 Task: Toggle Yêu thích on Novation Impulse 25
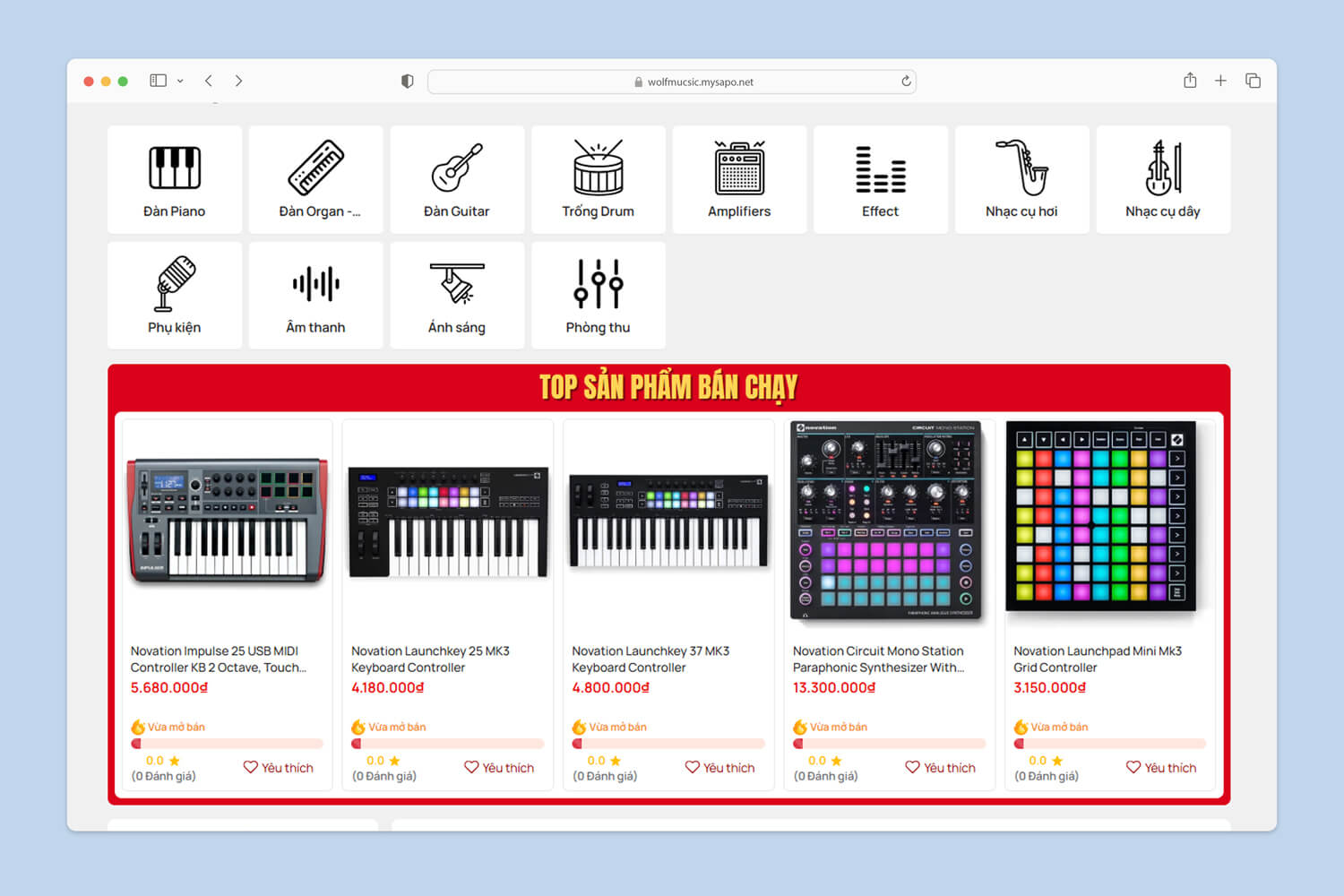pos(278,768)
